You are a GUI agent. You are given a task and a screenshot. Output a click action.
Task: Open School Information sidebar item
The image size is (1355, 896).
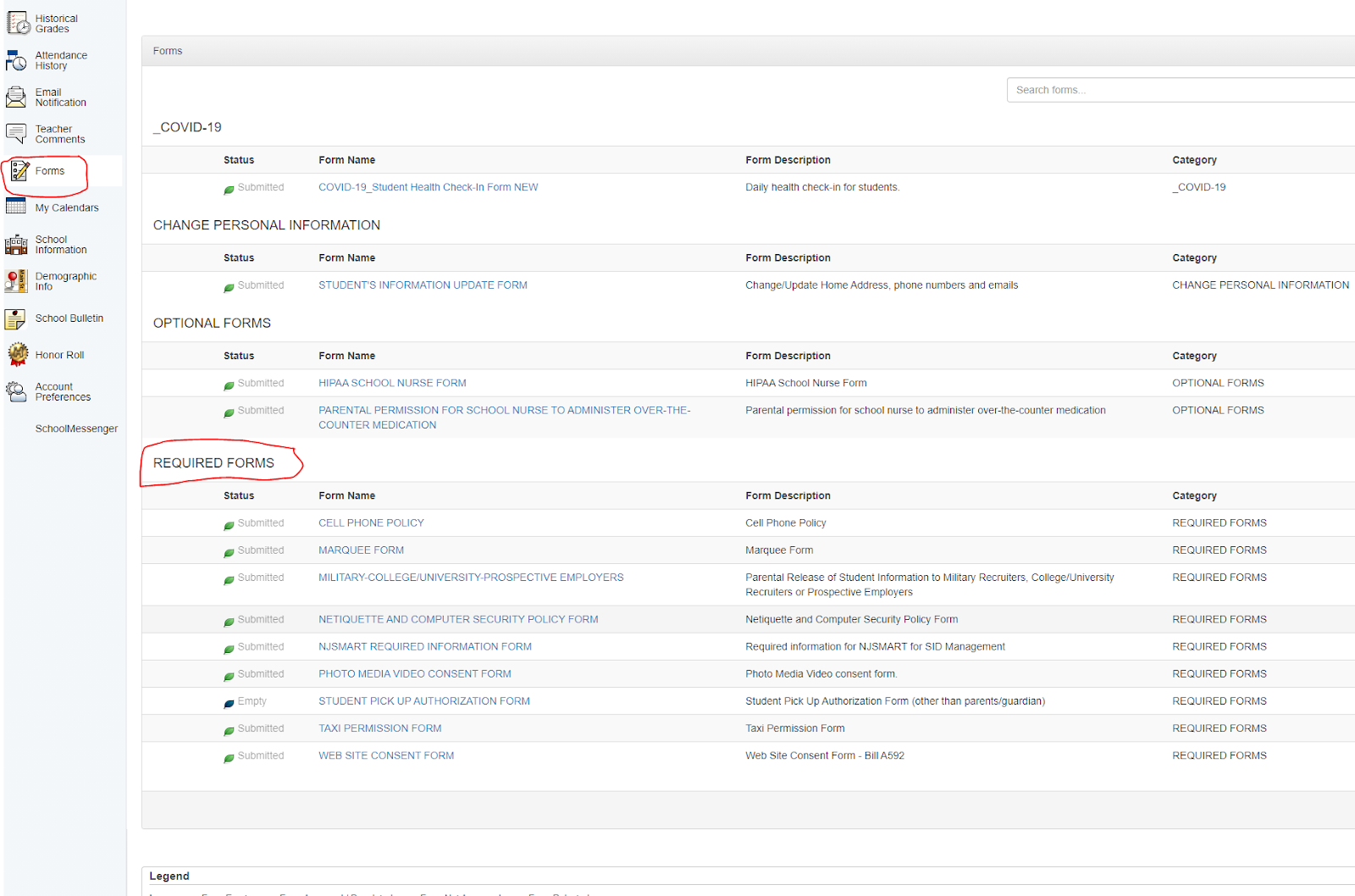coord(61,245)
